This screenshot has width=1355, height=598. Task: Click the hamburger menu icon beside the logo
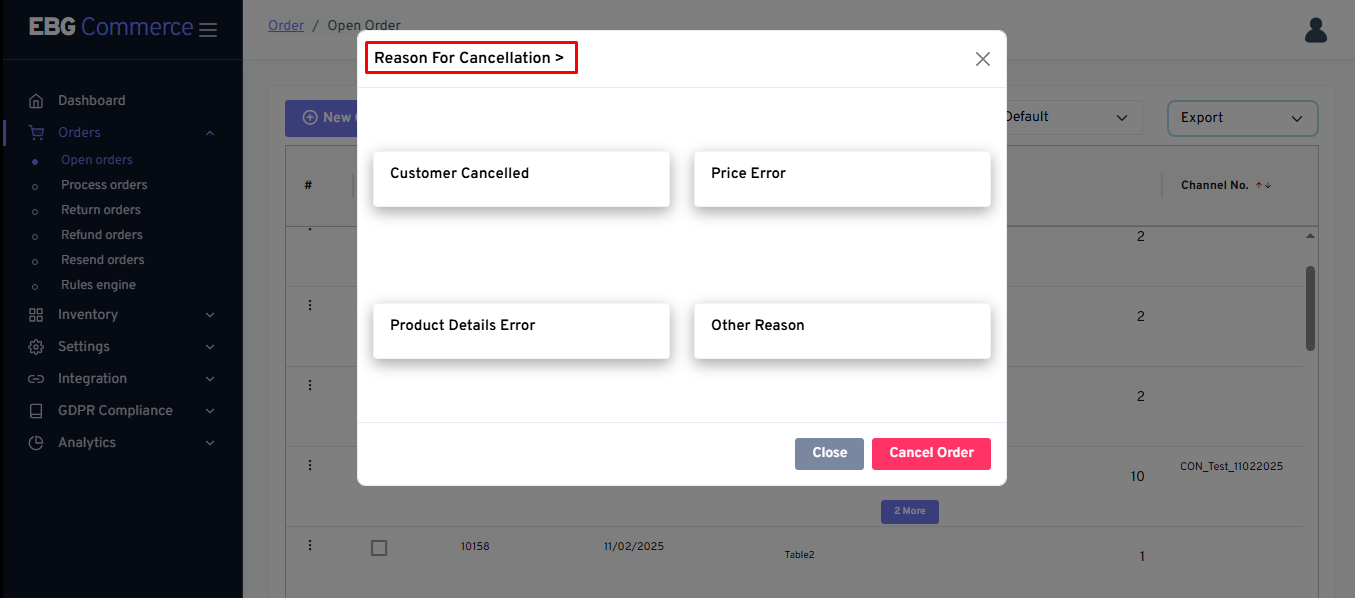[208, 30]
